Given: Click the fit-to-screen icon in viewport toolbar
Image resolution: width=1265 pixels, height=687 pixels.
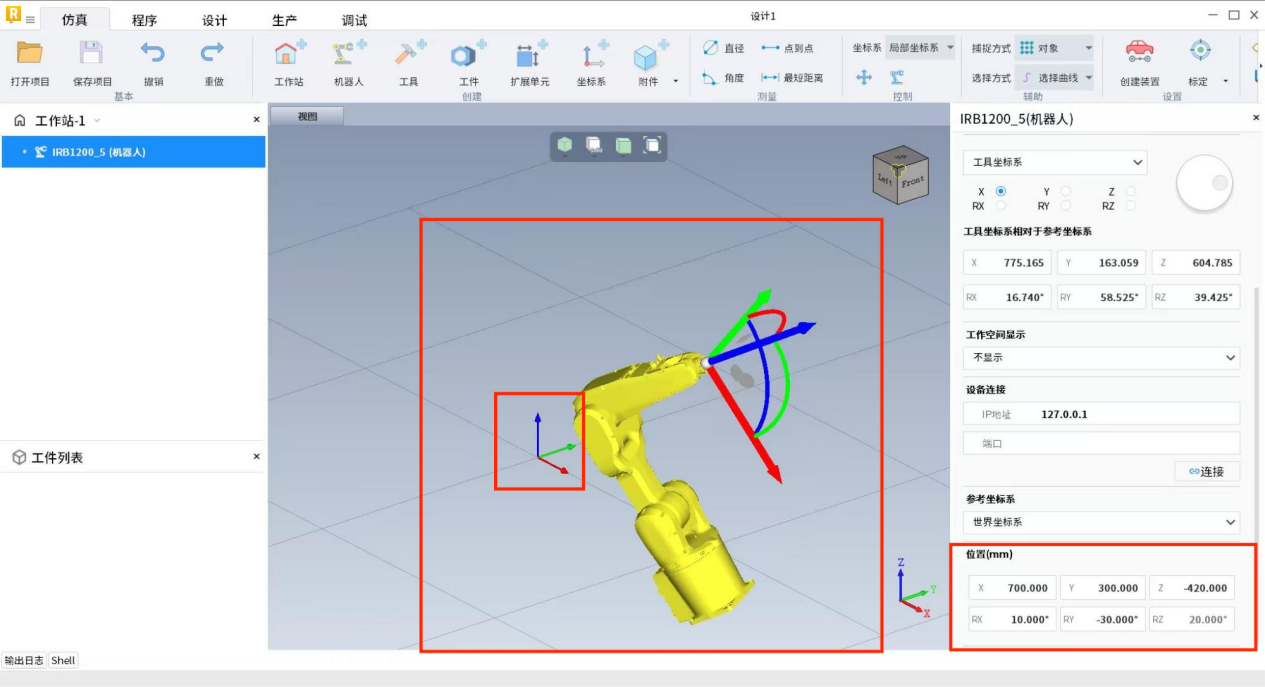Looking at the screenshot, I should [x=652, y=146].
